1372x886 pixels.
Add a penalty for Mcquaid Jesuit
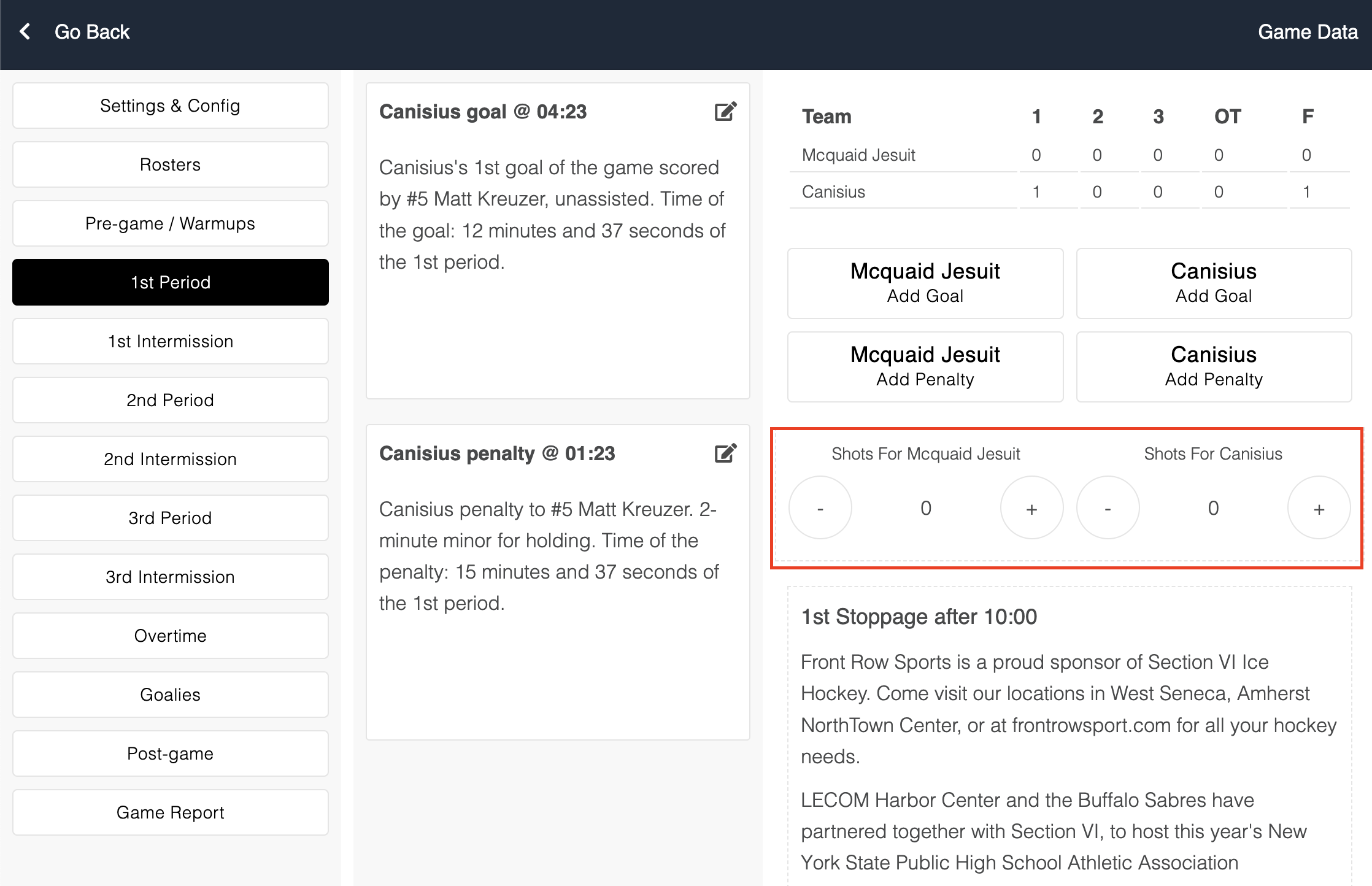tap(925, 366)
